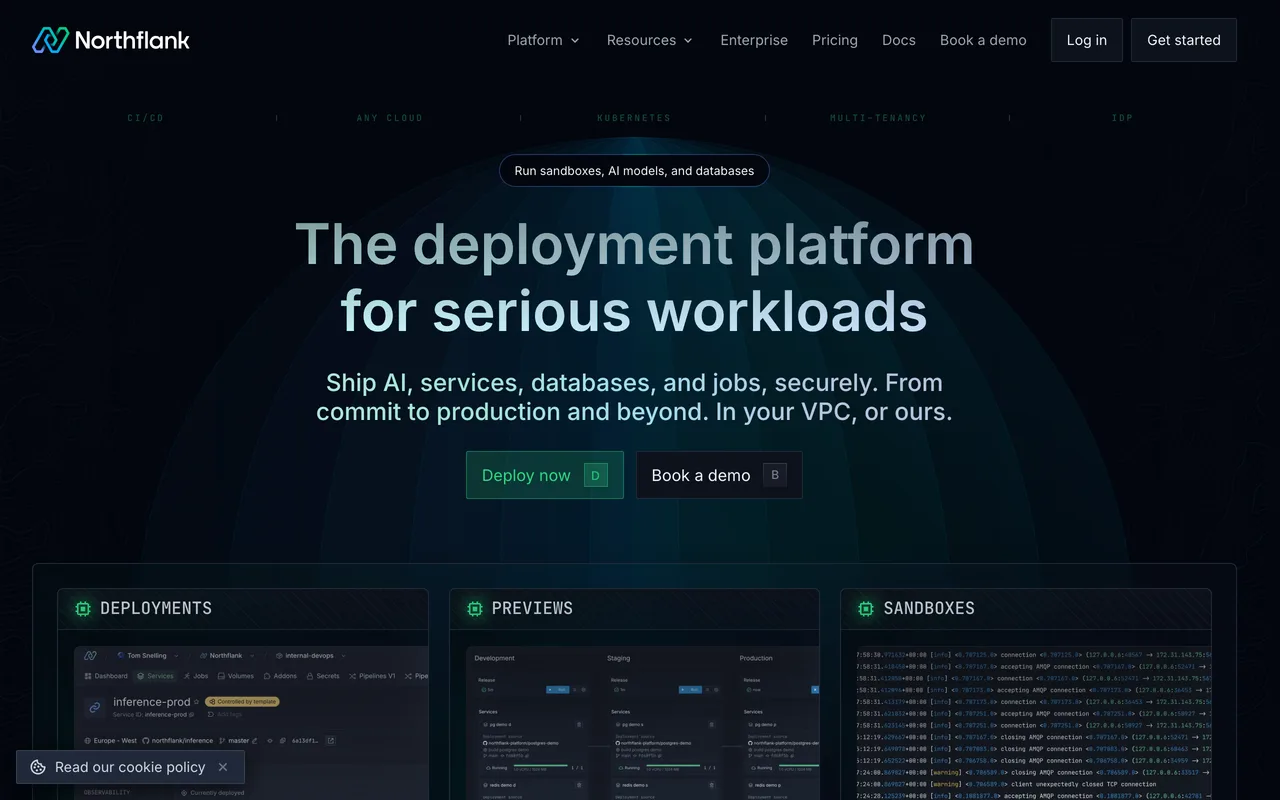The height and width of the screenshot is (800, 1280).
Task: Expand the Platform menu
Action: (x=543, y=40)
